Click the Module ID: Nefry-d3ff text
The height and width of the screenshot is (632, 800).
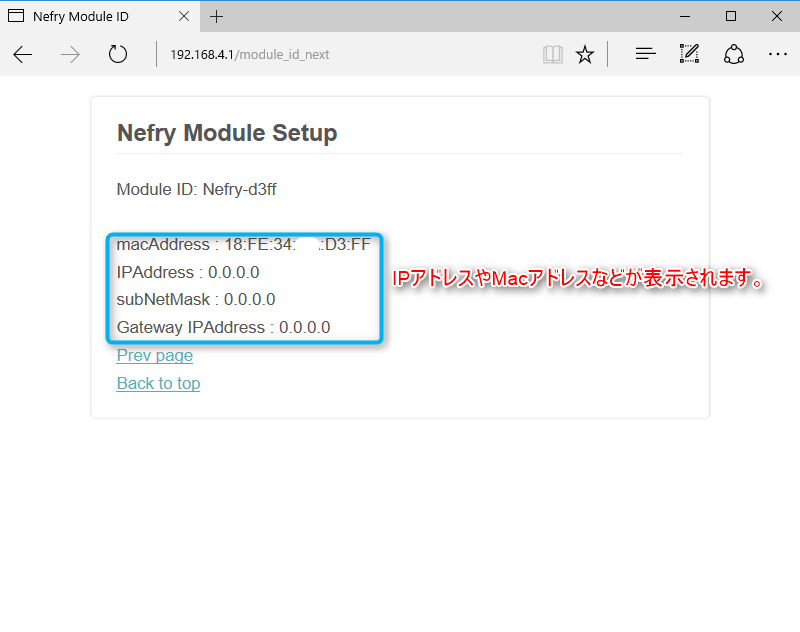pyautogui.click(x=196, y=189)
